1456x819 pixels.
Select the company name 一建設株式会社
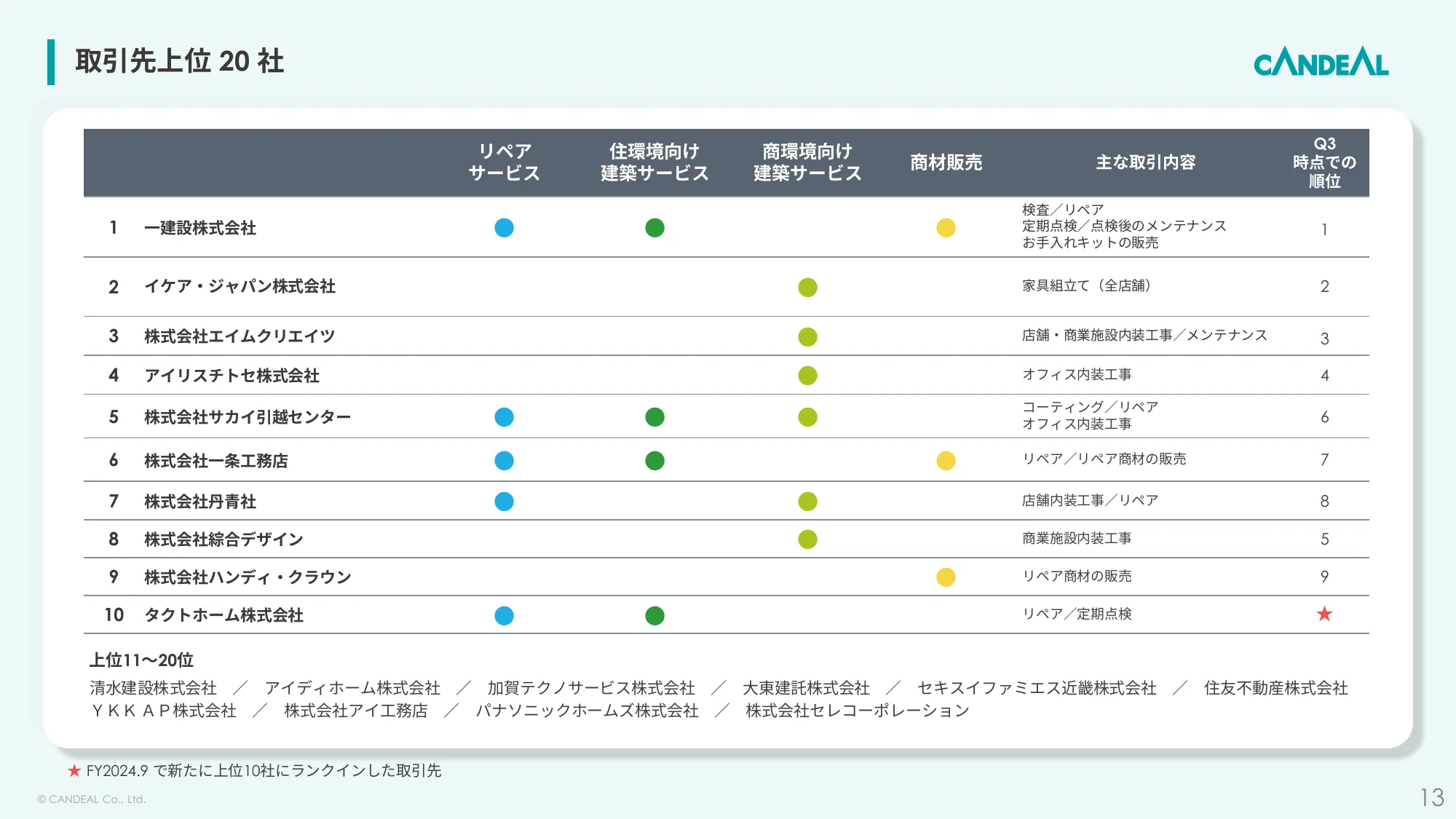[200, 228]
